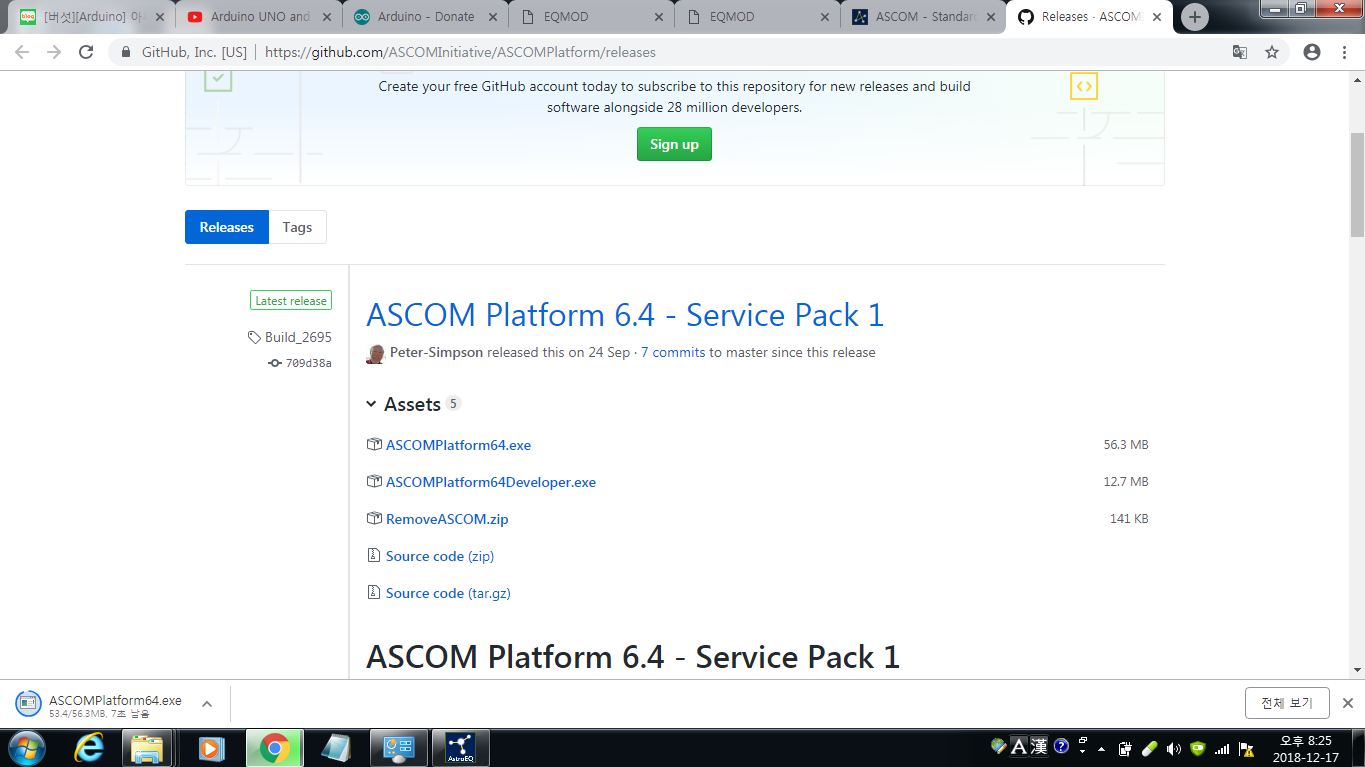Click the Build_2695 tag icon
Image resolution: width=1365 pixels, height=767 pixels.
[255, 337]
